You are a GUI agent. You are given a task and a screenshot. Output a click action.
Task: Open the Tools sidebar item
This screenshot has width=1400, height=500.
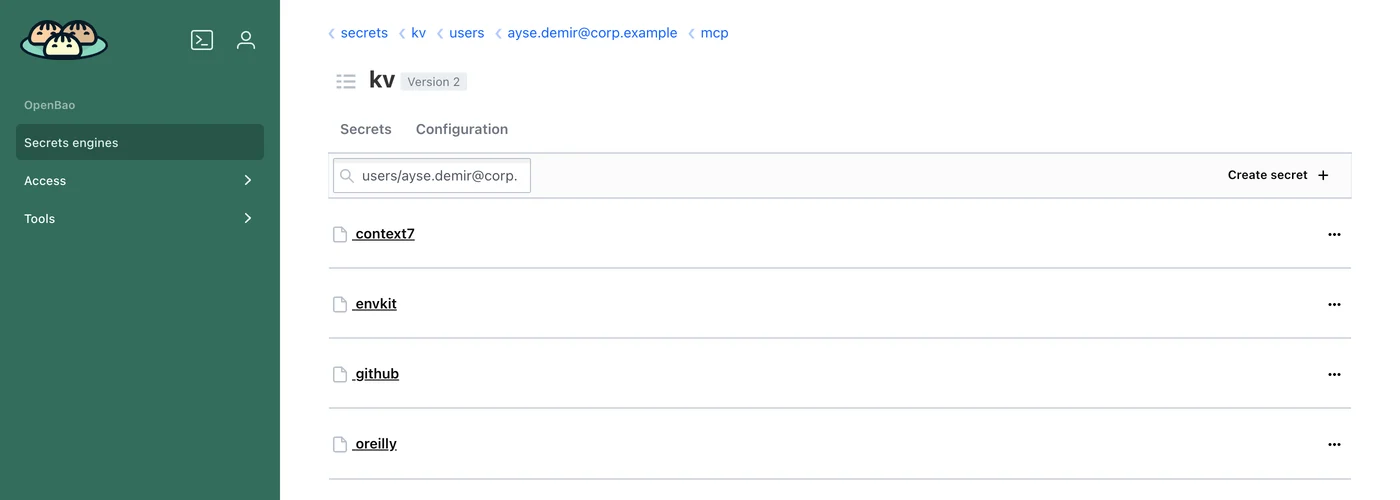[140, 218]
